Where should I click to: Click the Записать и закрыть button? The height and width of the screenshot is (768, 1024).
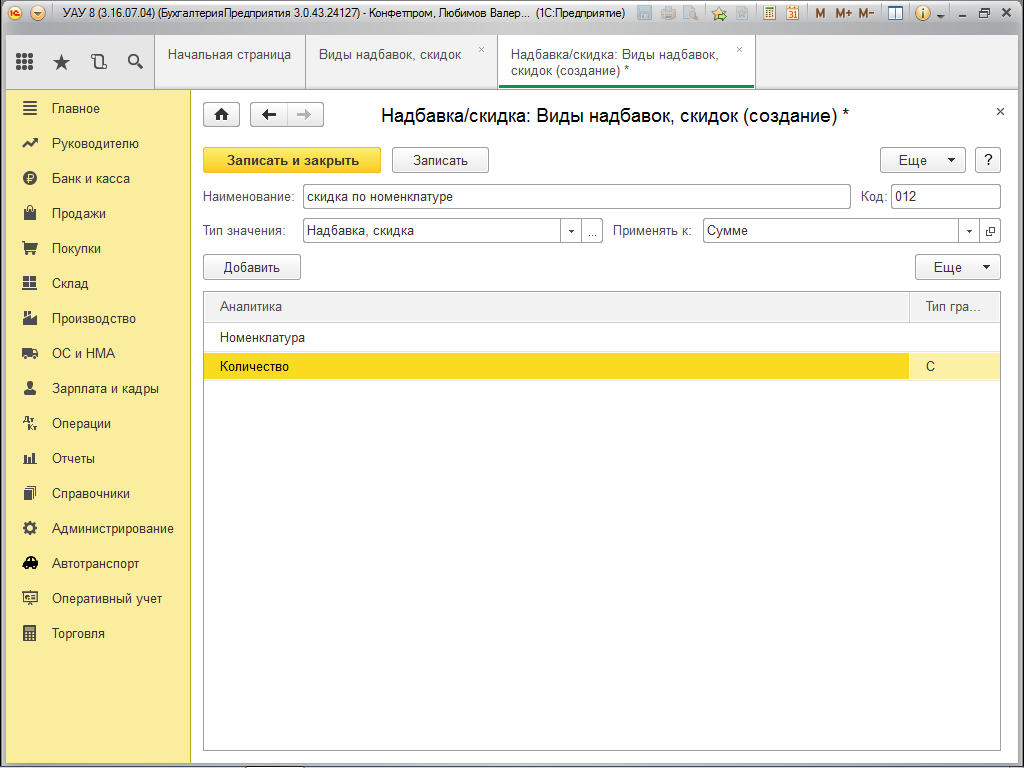click(x=292, y=160)
